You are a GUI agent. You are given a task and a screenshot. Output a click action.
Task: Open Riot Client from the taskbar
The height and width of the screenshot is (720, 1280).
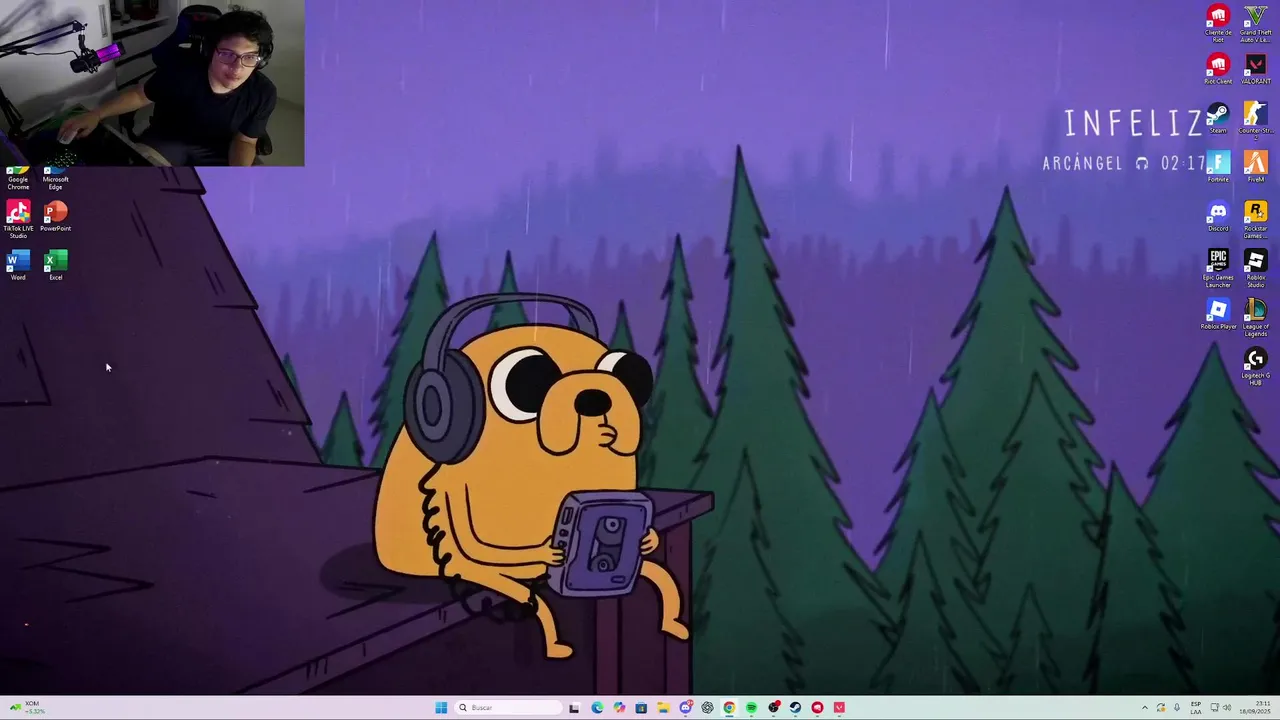click(x=817, y=707)
